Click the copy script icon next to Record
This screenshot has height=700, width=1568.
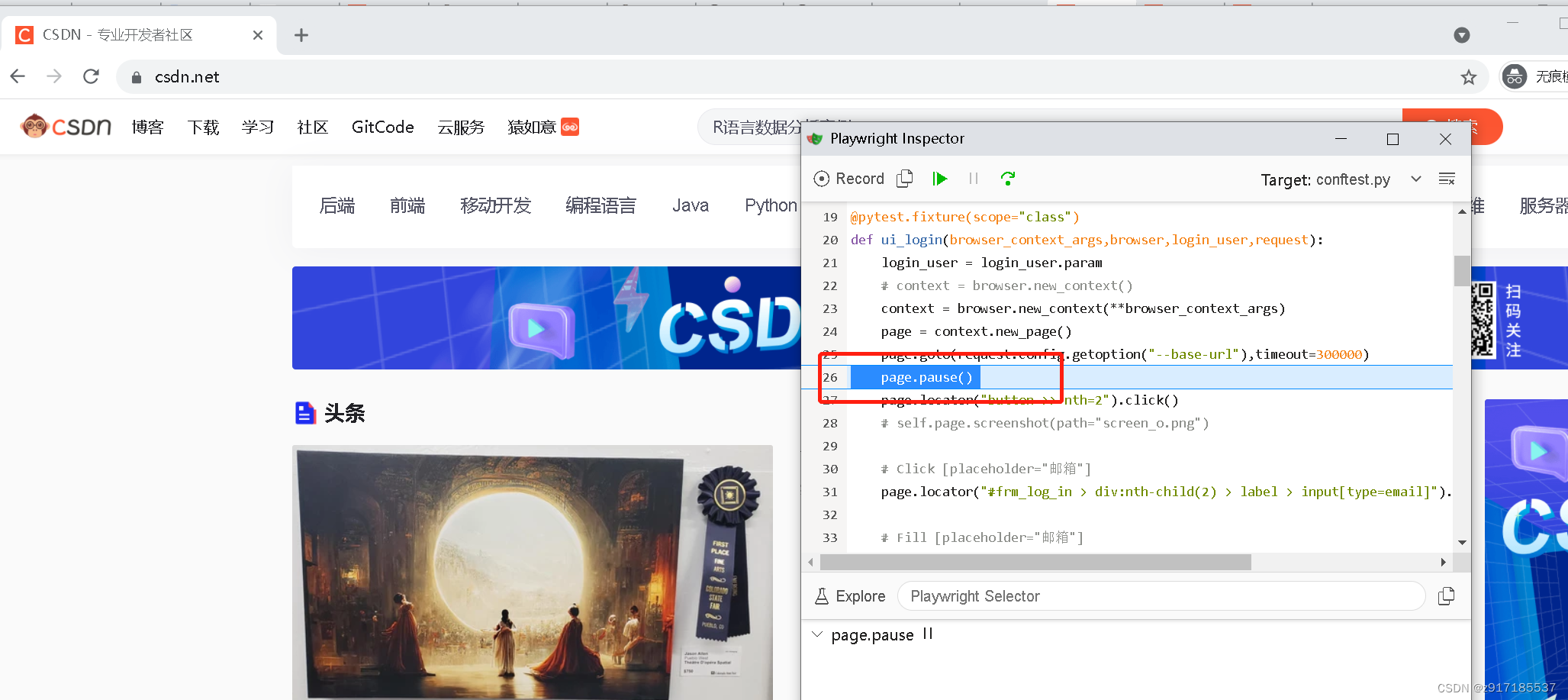(x=905, y=178)
